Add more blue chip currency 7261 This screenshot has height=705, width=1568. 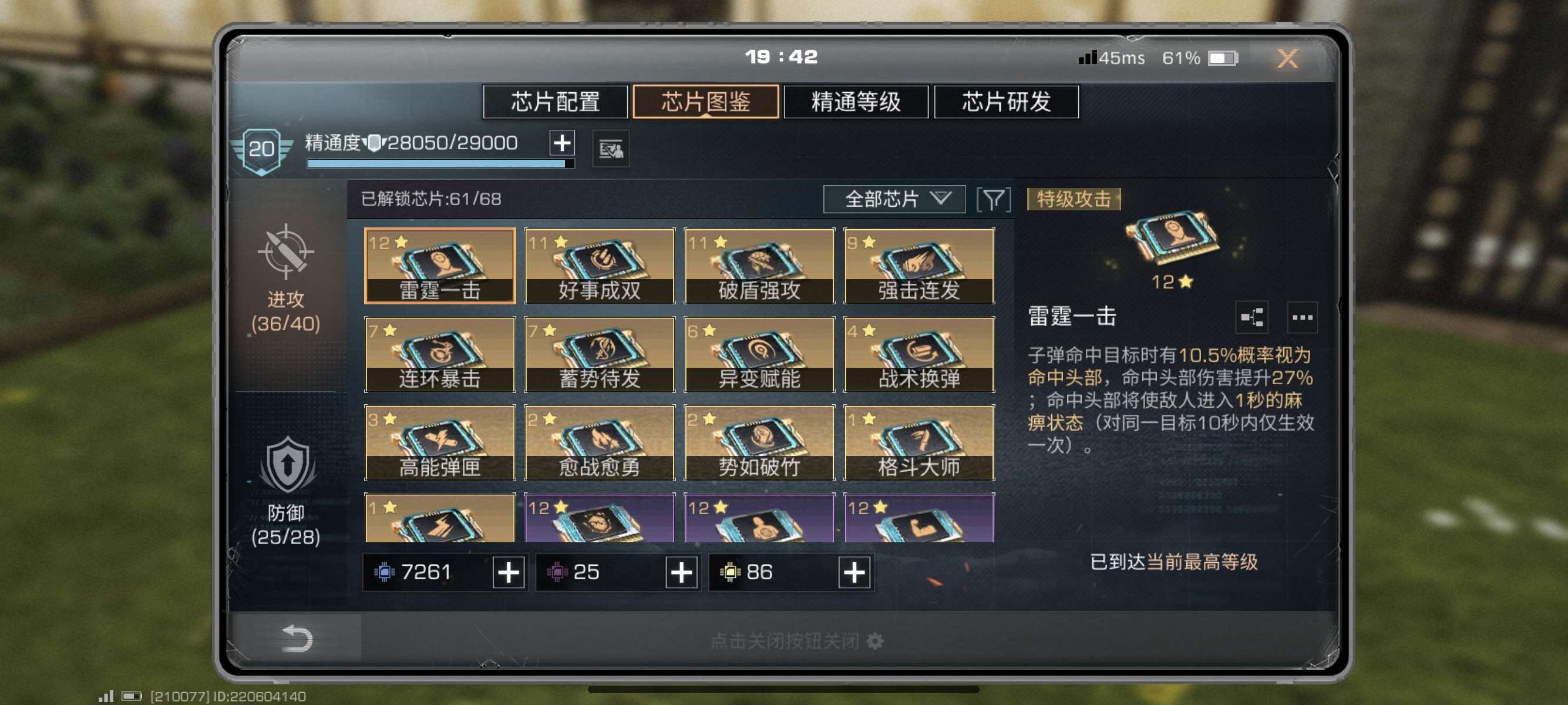(508, 572)
